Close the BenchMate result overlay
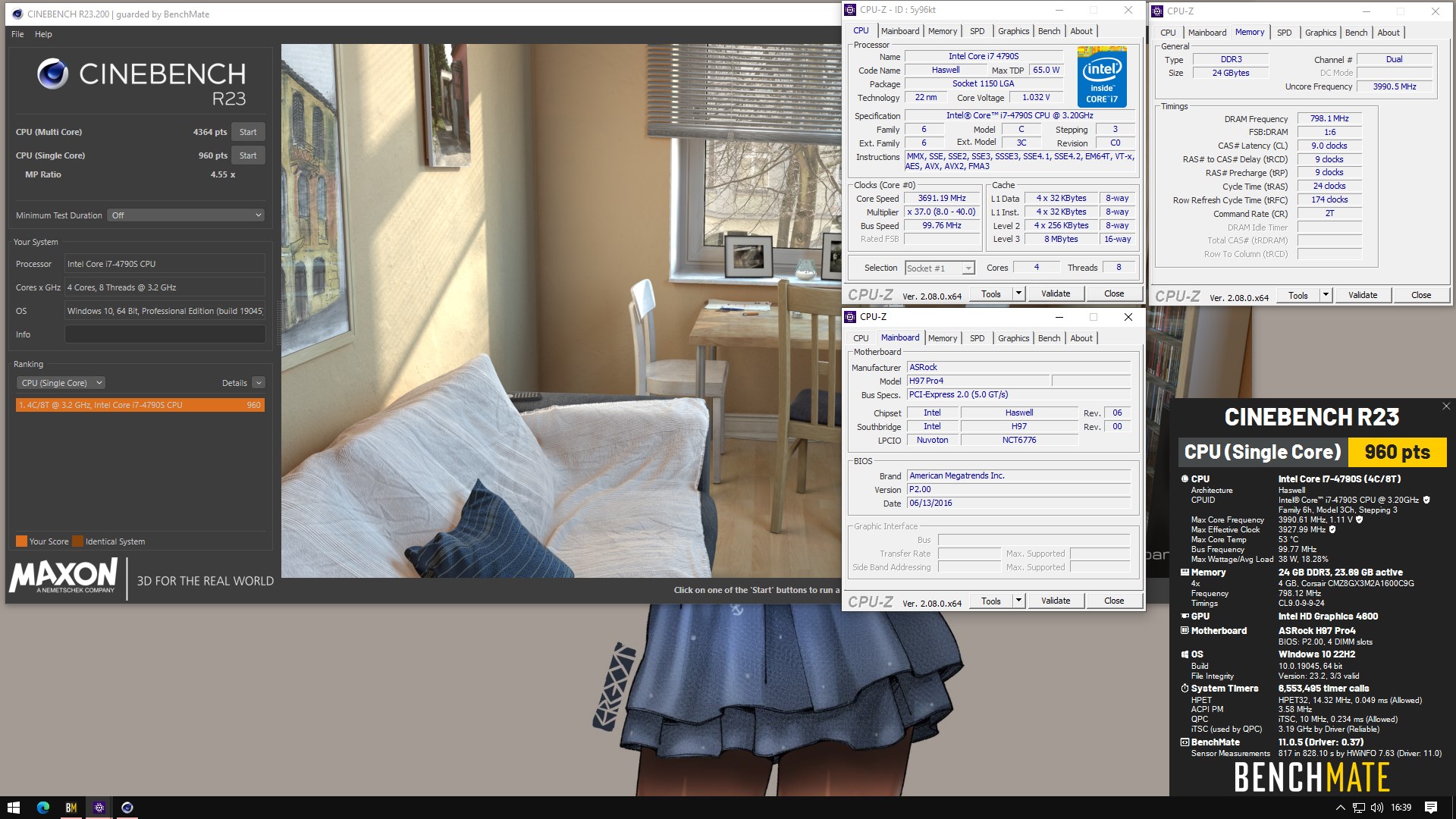1456x819 pixels. [x=1445, y=406]
